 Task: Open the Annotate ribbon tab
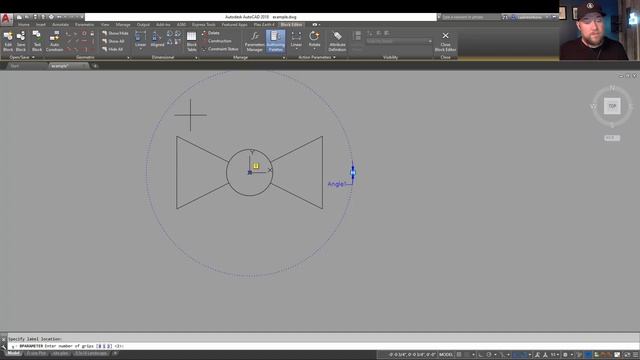coord(60,25)
